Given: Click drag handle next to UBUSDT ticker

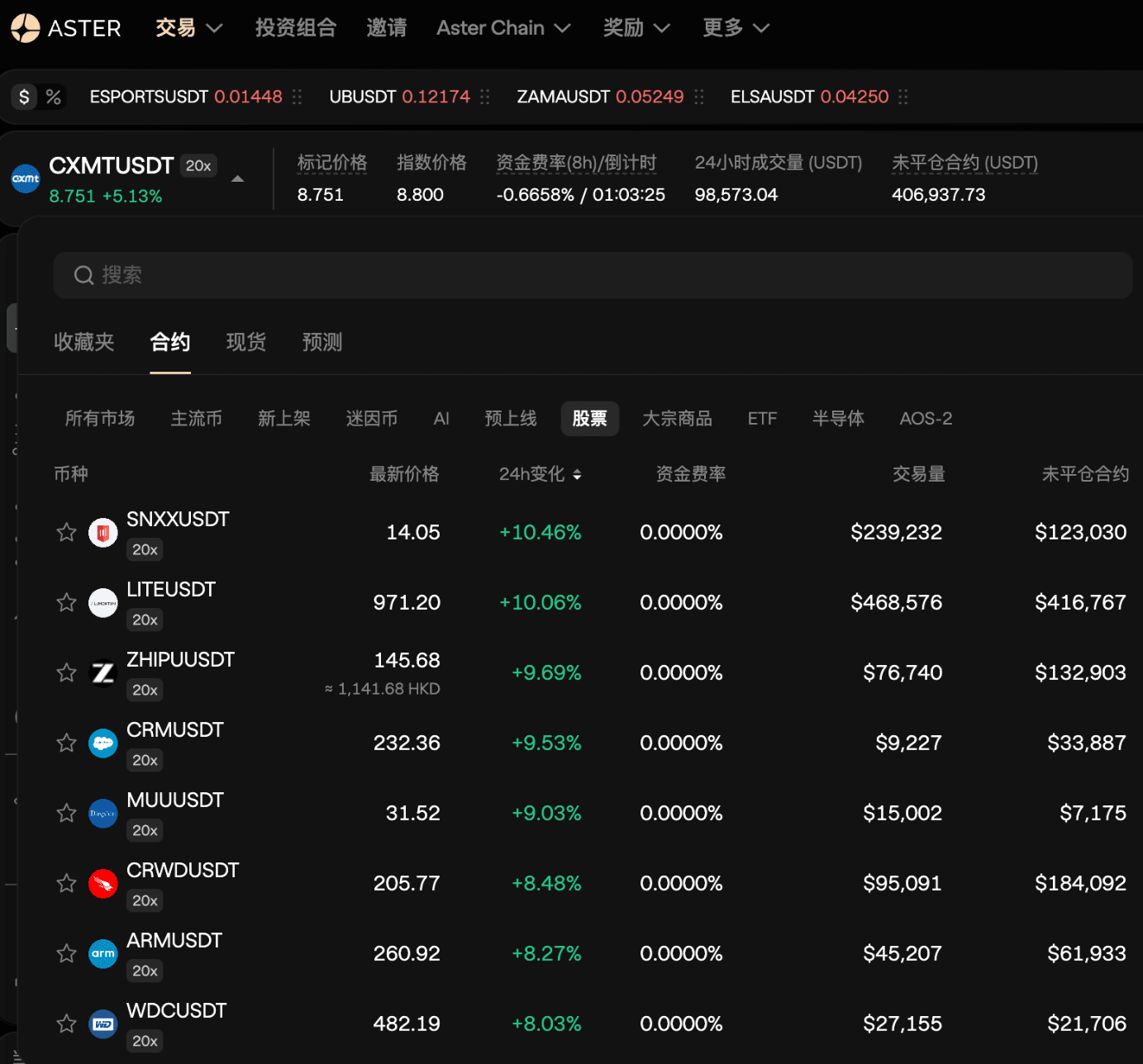Looking at the screenshot, I should pos(485,97).
